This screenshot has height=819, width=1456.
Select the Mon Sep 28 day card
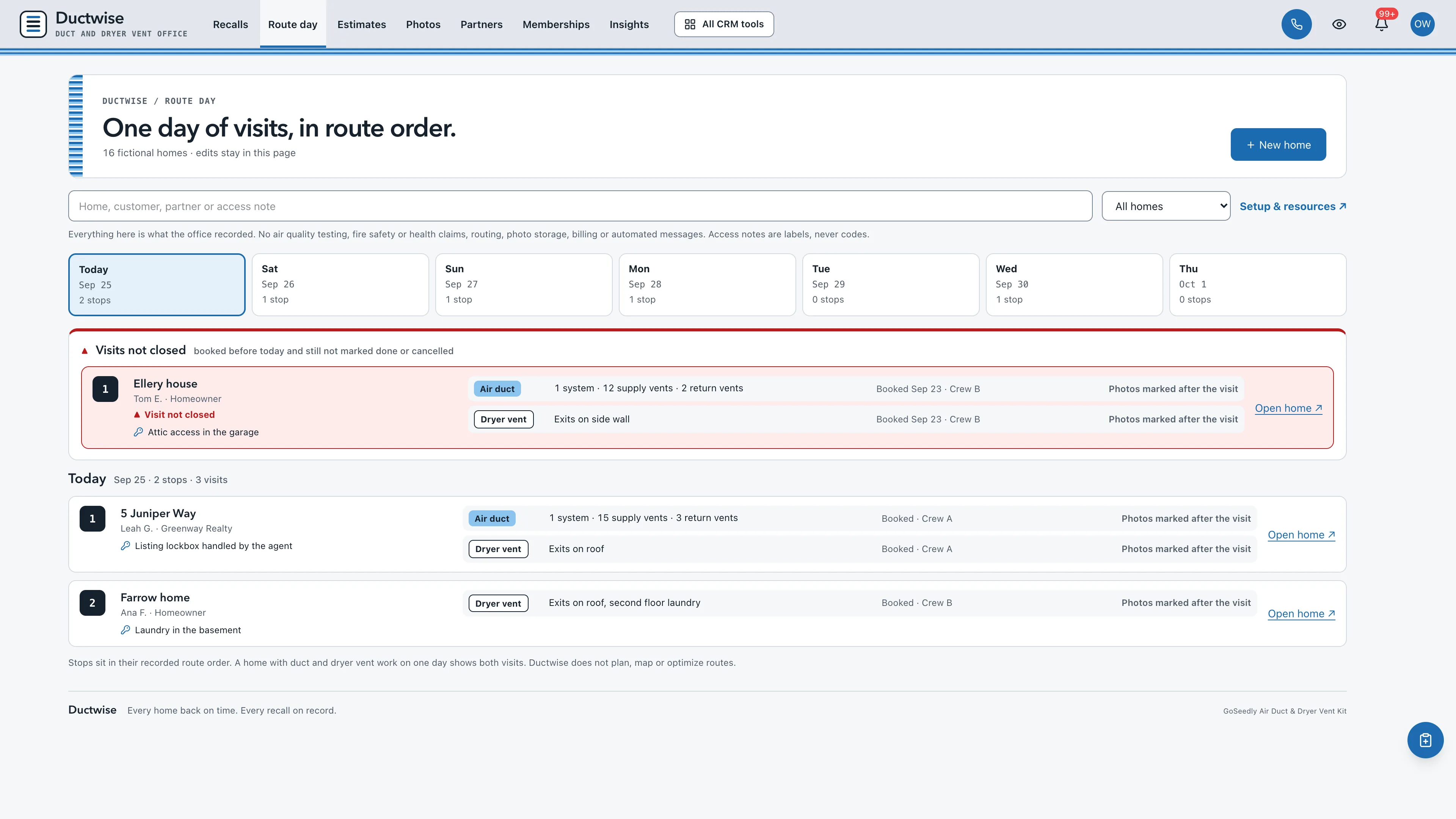[707, 284]
